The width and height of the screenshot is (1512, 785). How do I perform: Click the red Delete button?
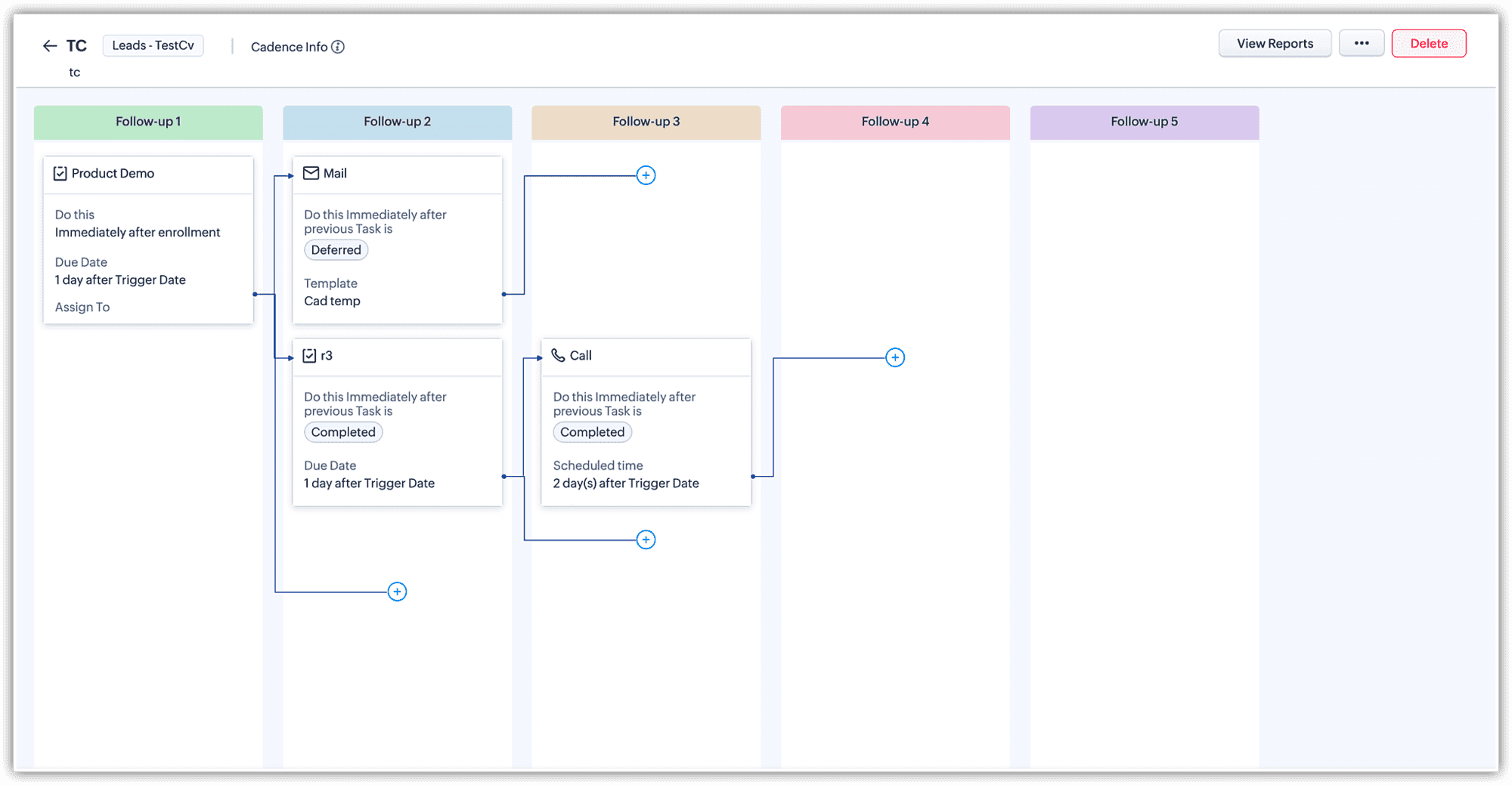click(x=1429, y=44)
